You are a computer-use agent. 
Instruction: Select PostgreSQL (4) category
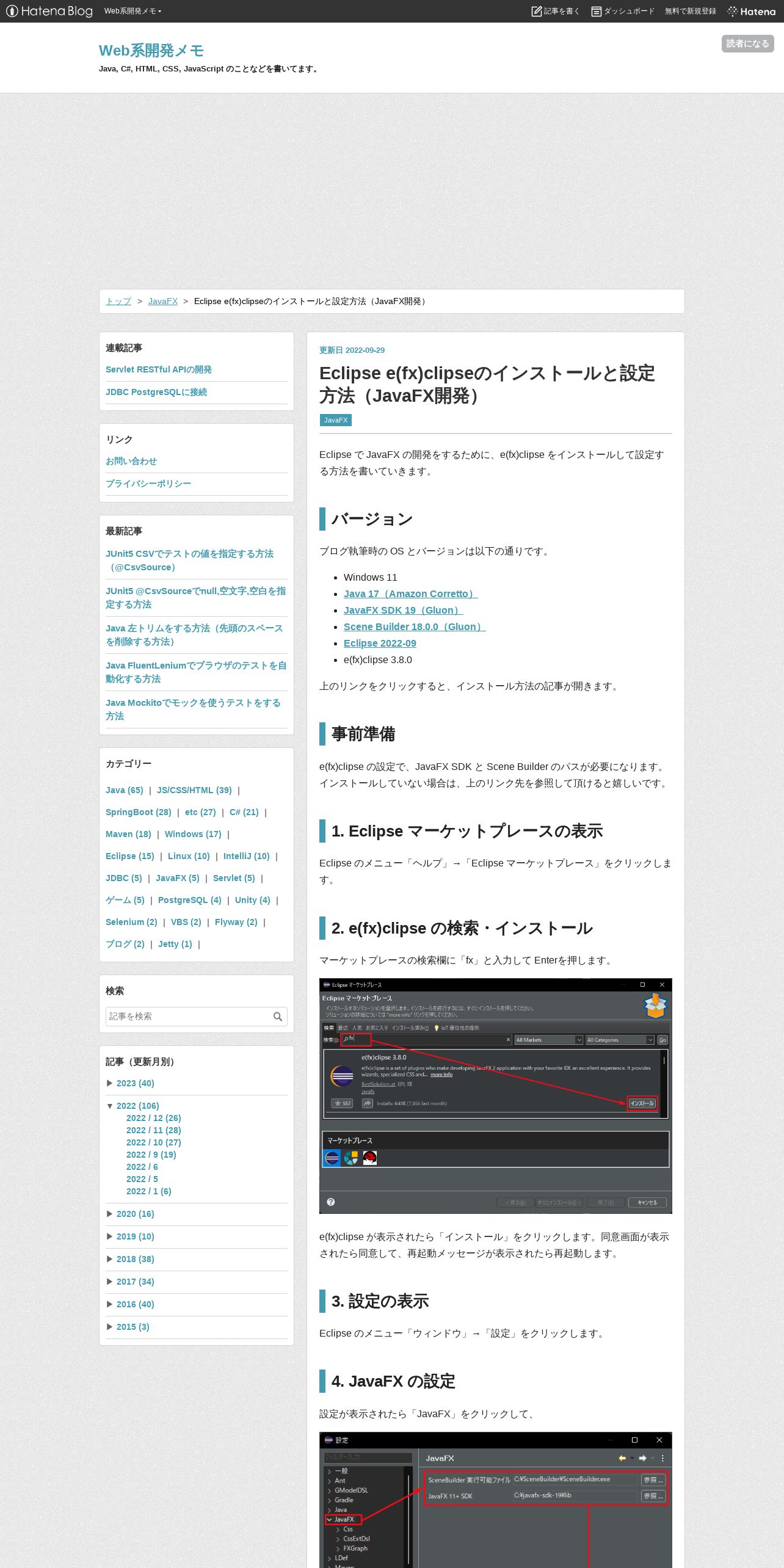(190, 900)
